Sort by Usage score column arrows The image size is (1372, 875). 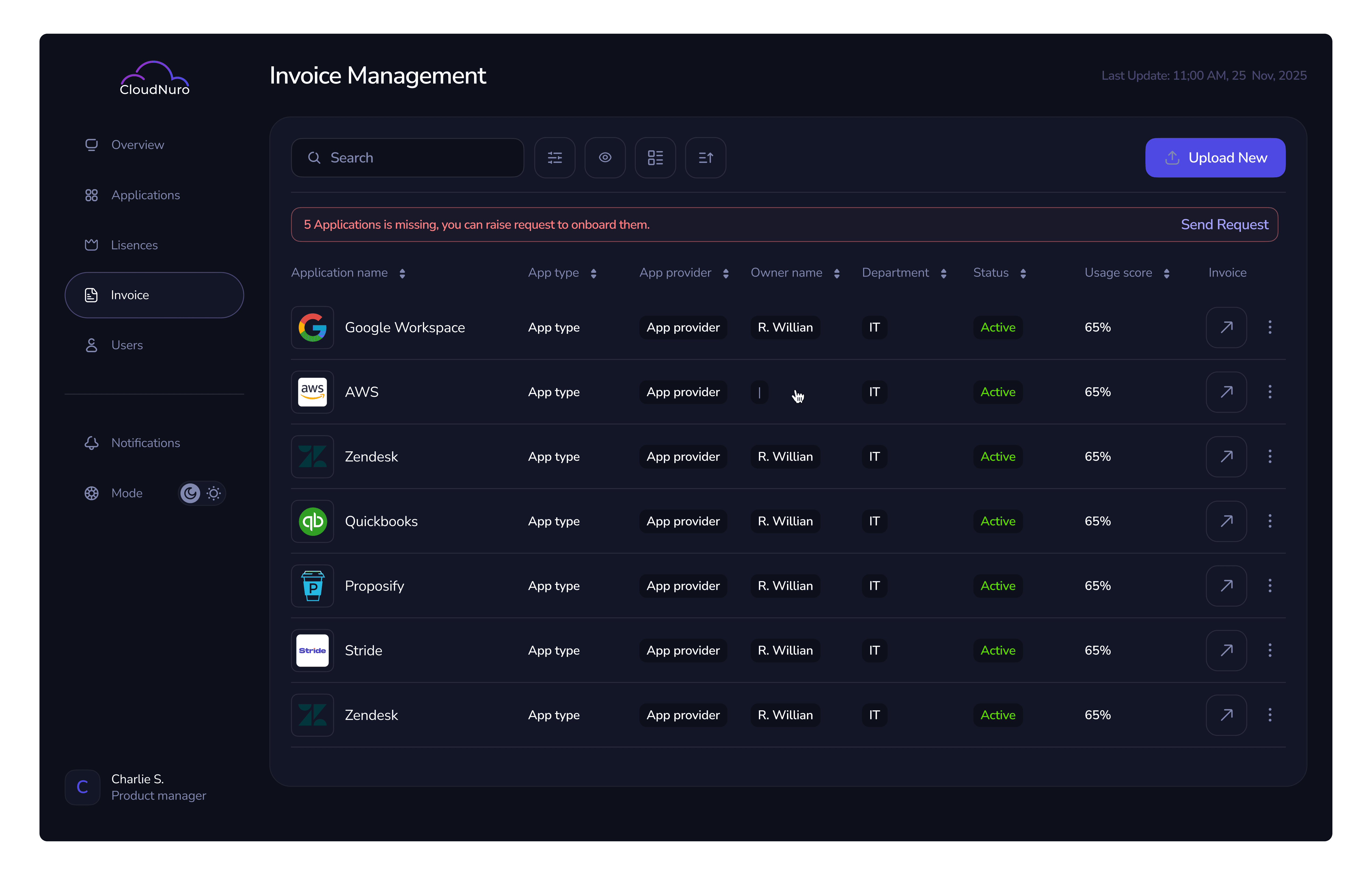(x=1166, y=274)
